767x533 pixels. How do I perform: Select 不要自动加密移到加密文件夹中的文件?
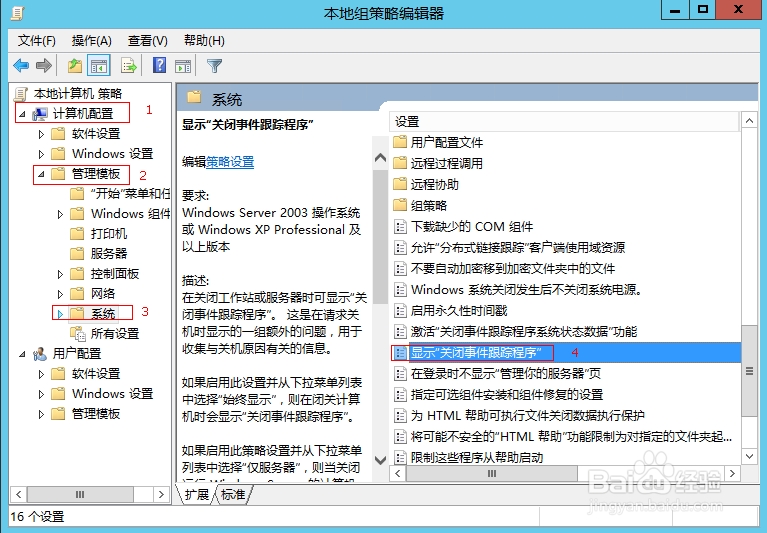click(512, 268)
